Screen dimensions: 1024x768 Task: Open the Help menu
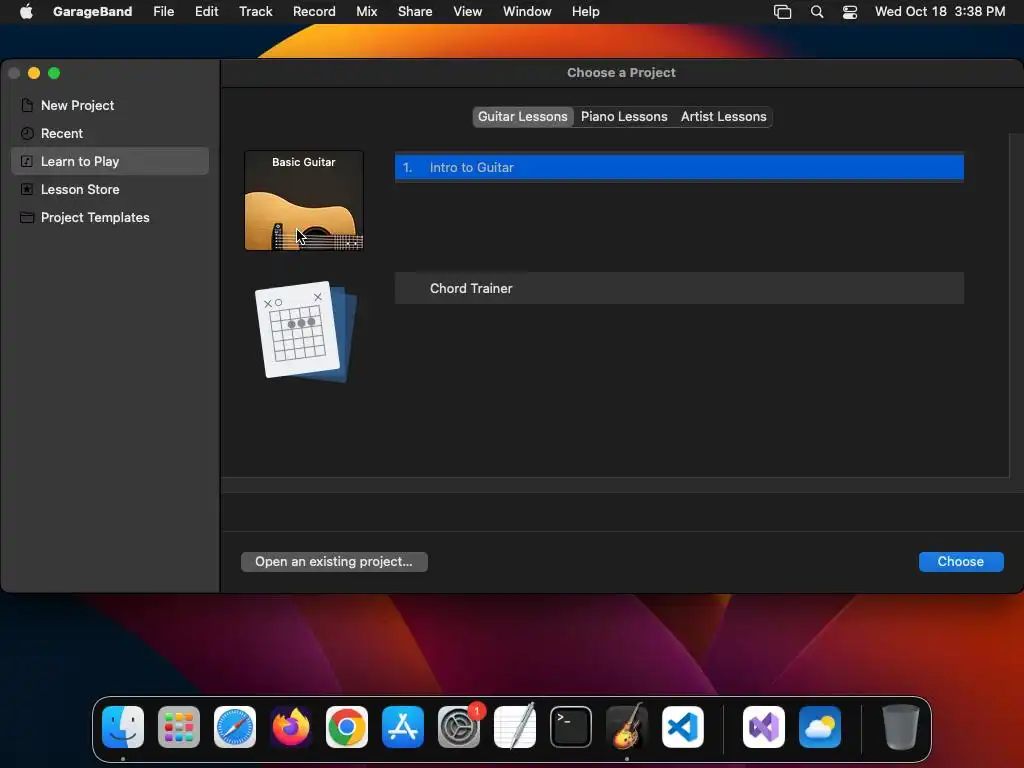pos(585,12)
